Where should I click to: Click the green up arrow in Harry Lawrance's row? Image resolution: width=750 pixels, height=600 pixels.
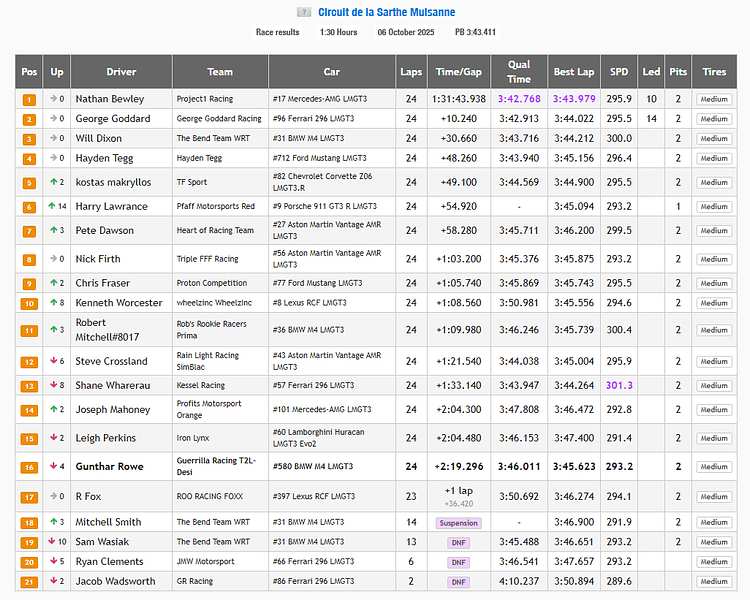click(52, 207)
